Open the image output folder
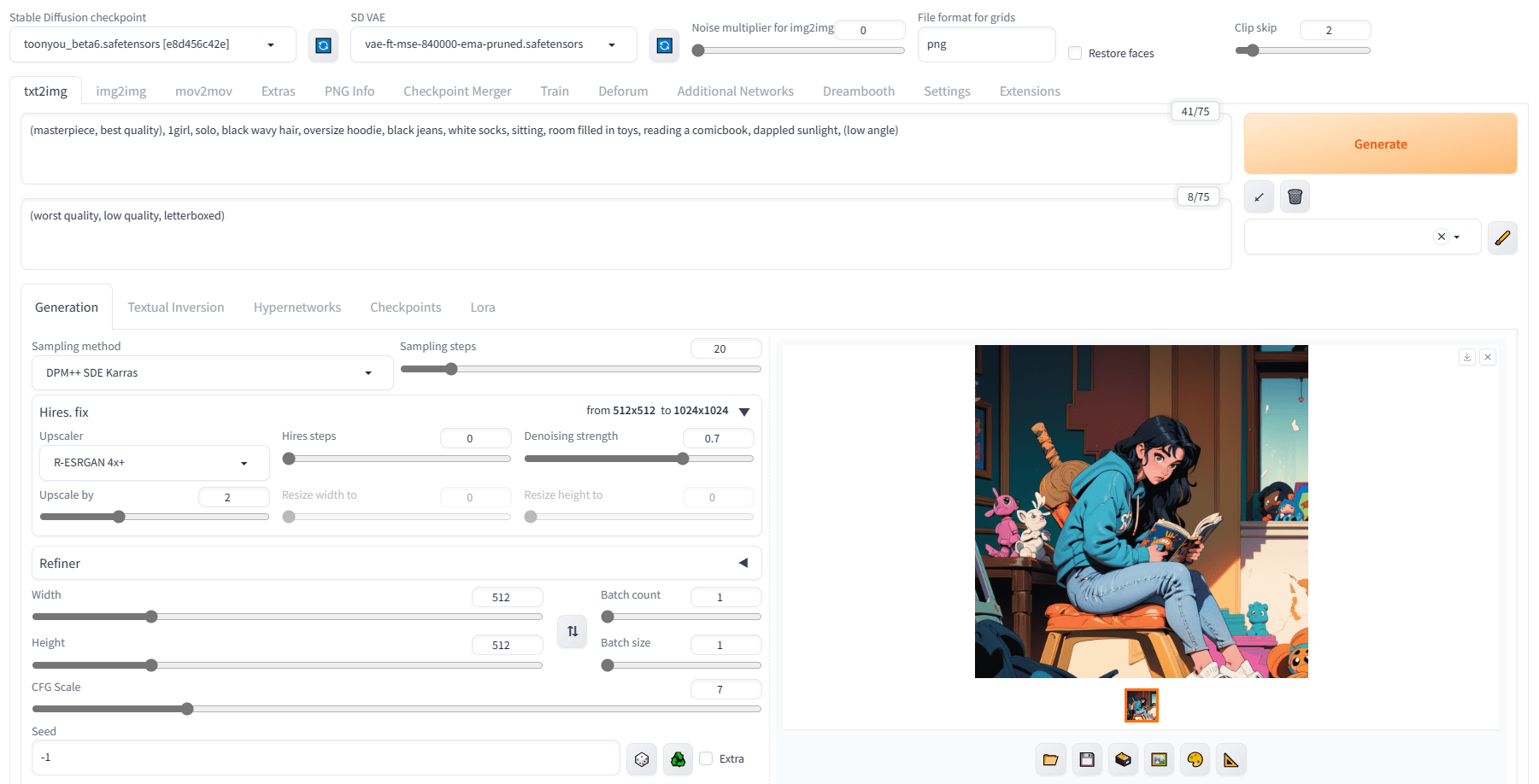 (x=1050, y=759)
